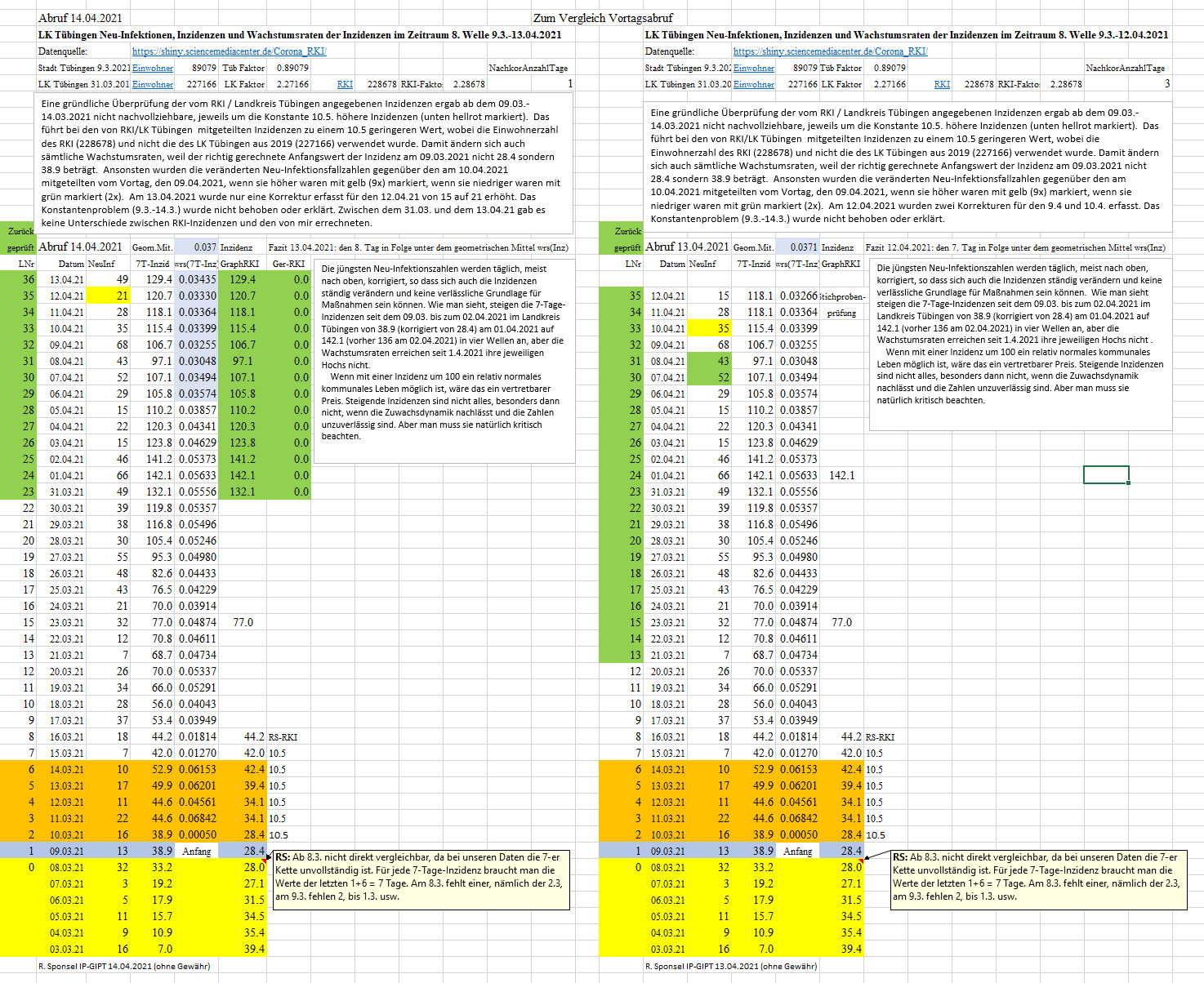The width and height of the screenshot is (1204, 983).
Task: Select the Geom.Mit. value 0.037 cell
Action: pos(196,247)
